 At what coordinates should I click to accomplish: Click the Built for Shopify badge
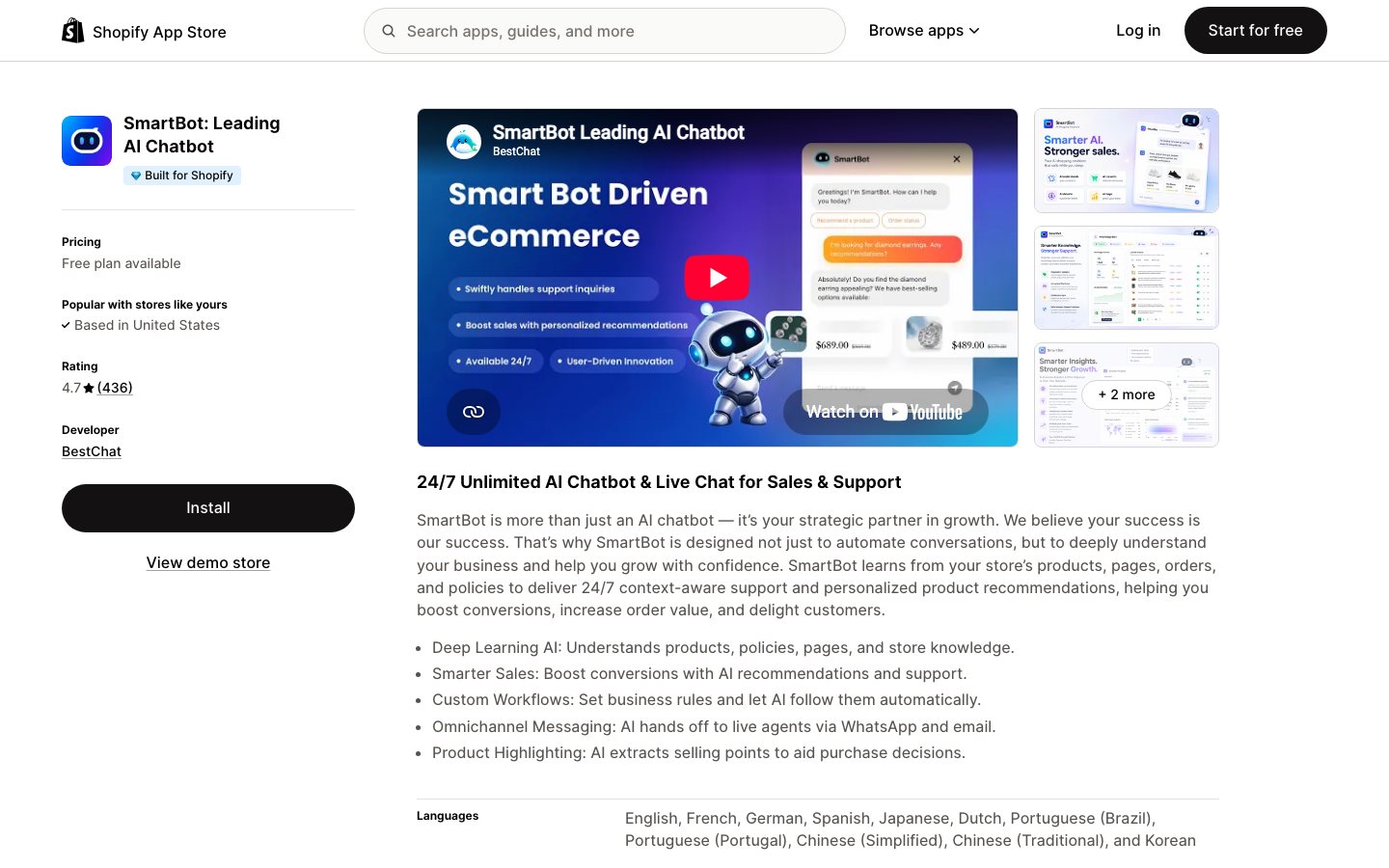[x=182, y=176]
